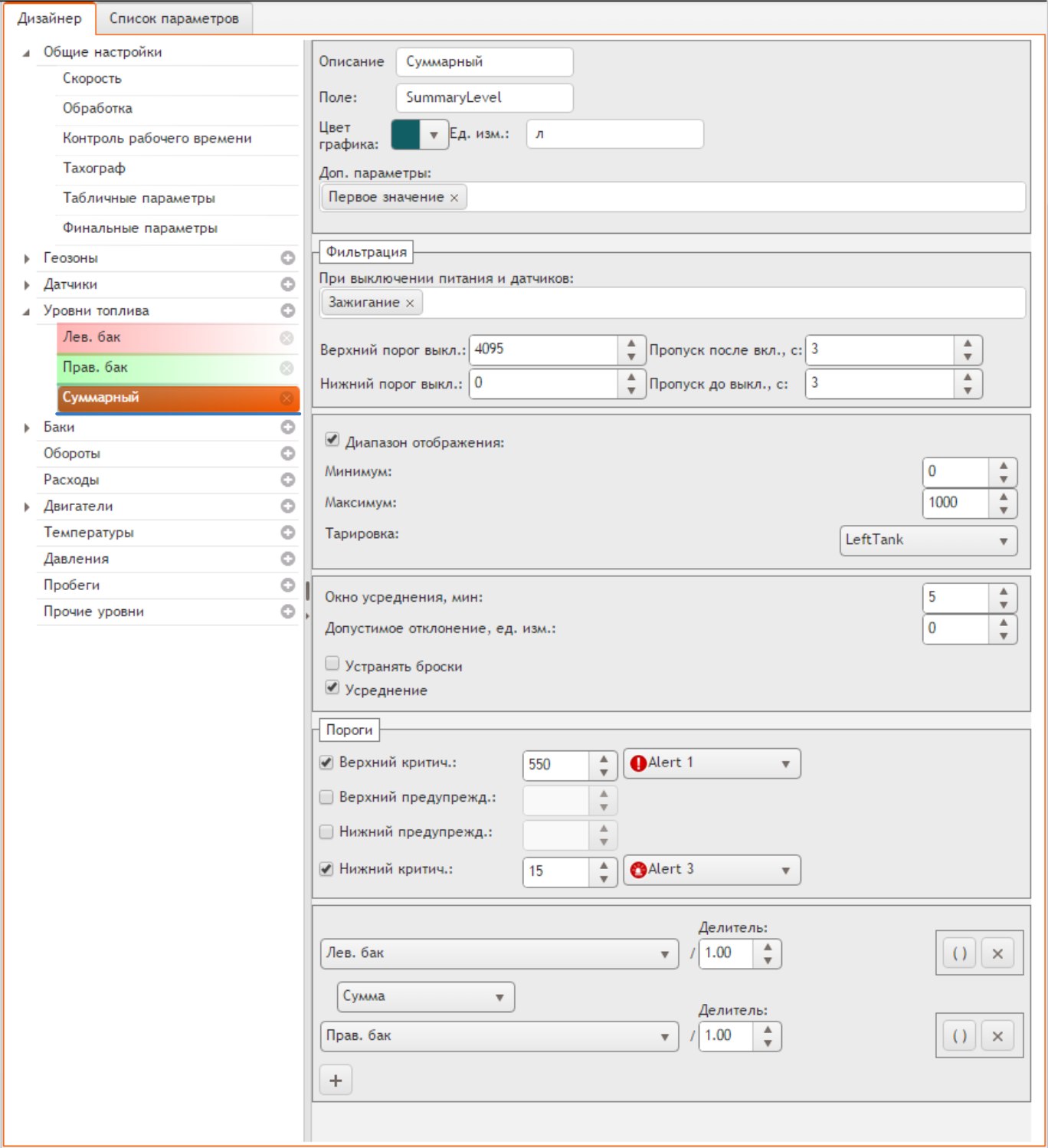Switch to the Список параметров tab
The width and height of the screenshot is (1048, 1148).
point(174,18)
